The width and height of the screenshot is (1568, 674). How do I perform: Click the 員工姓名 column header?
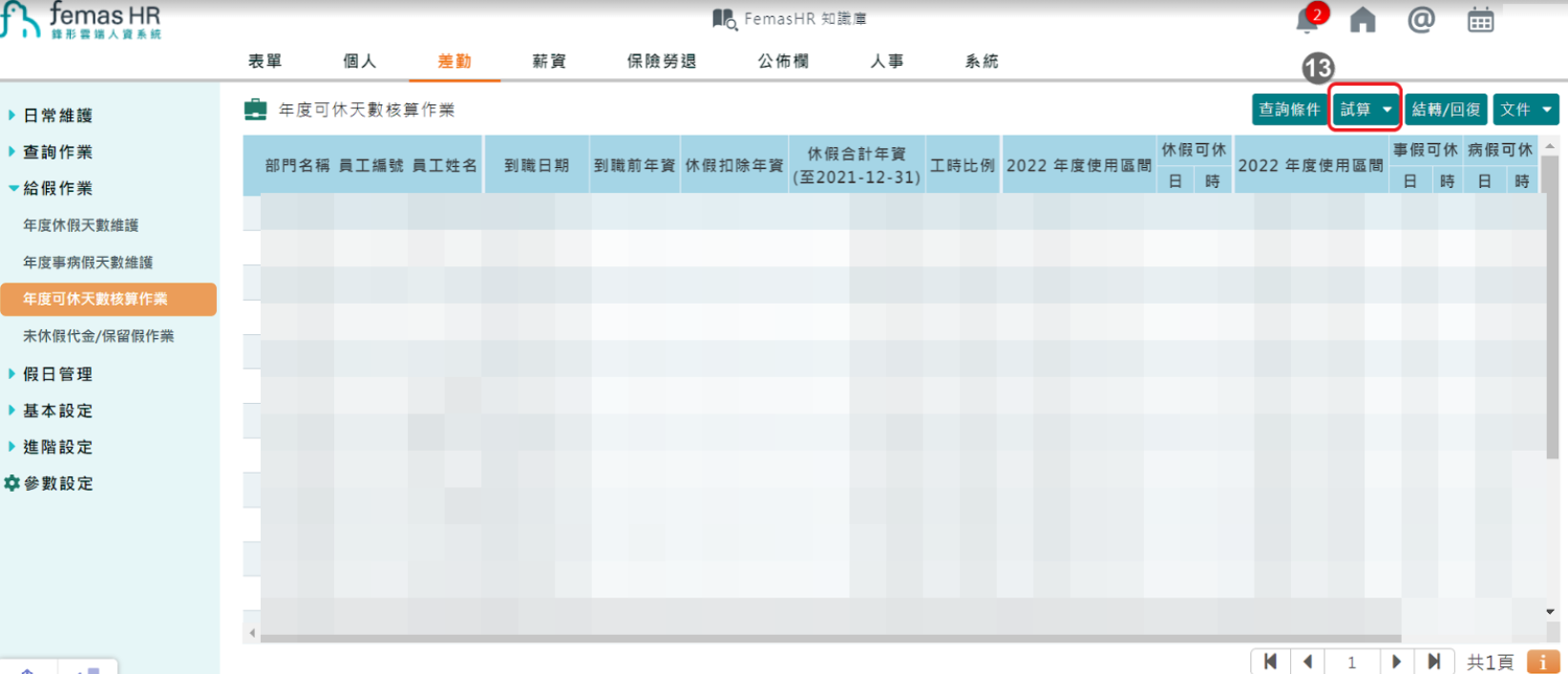[x=445, y=165]
